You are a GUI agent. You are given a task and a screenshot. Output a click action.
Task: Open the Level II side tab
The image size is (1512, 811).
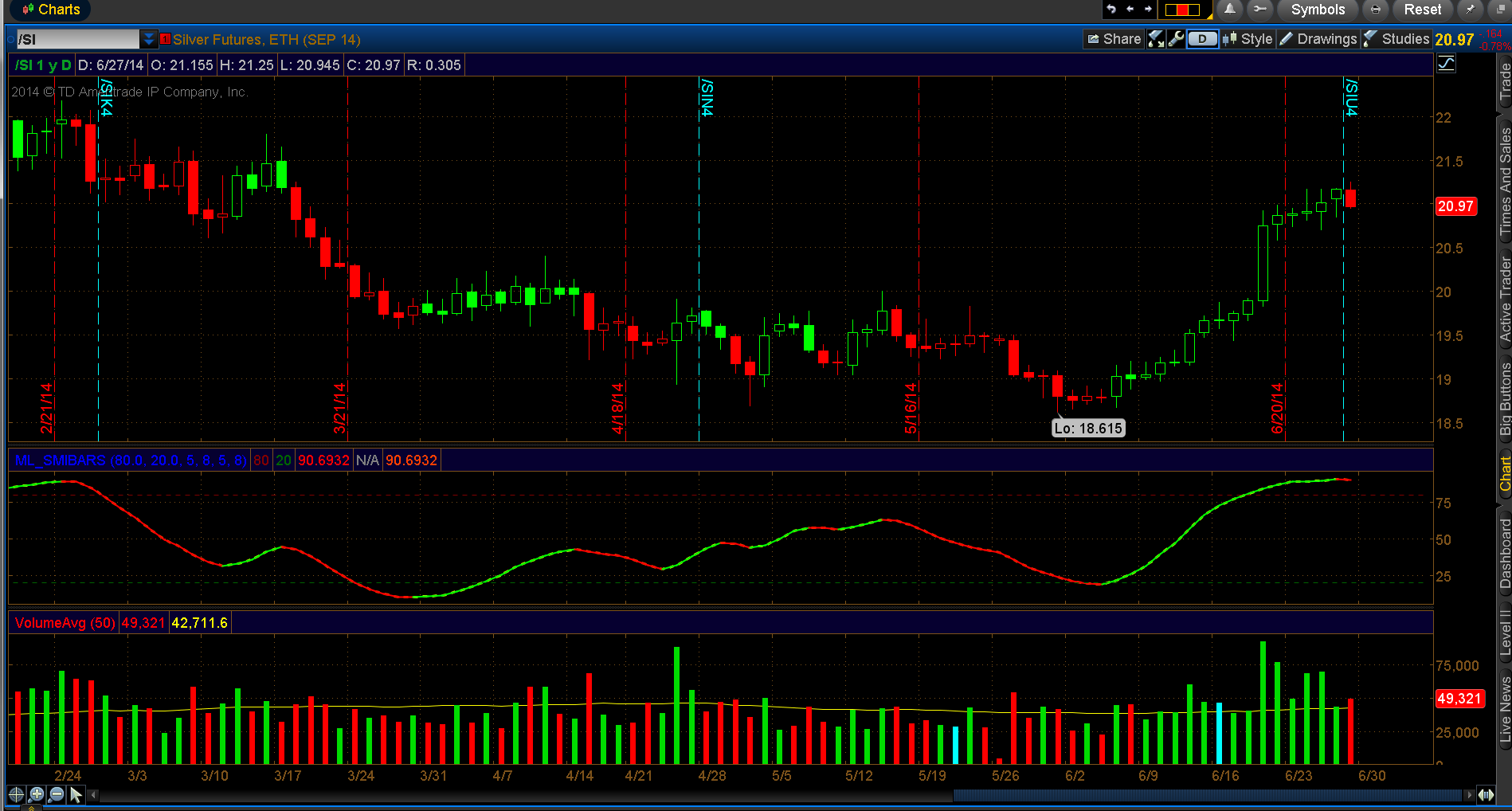[1504, 633]
